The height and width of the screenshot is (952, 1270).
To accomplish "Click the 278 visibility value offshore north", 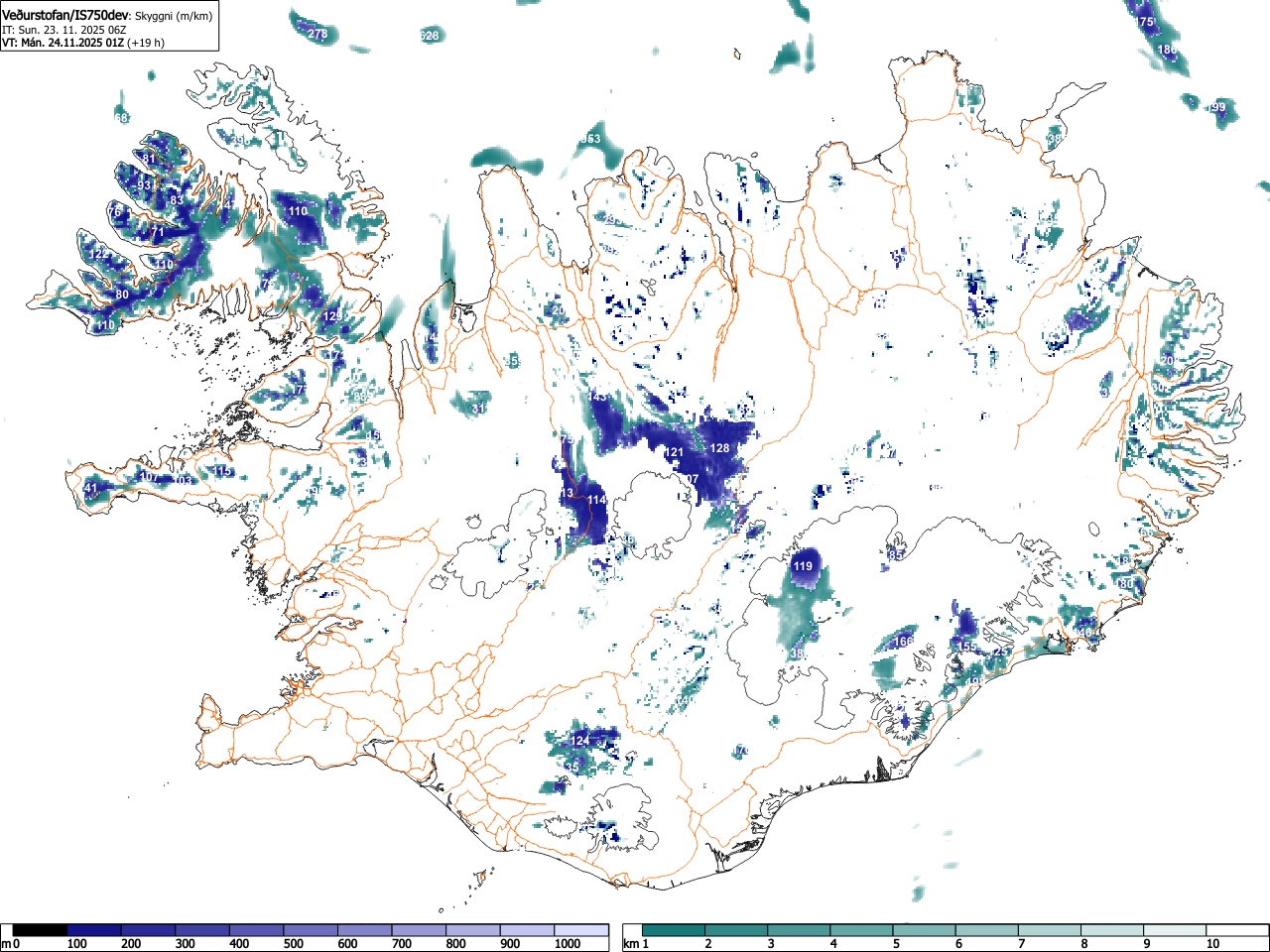I will (317, 34).
